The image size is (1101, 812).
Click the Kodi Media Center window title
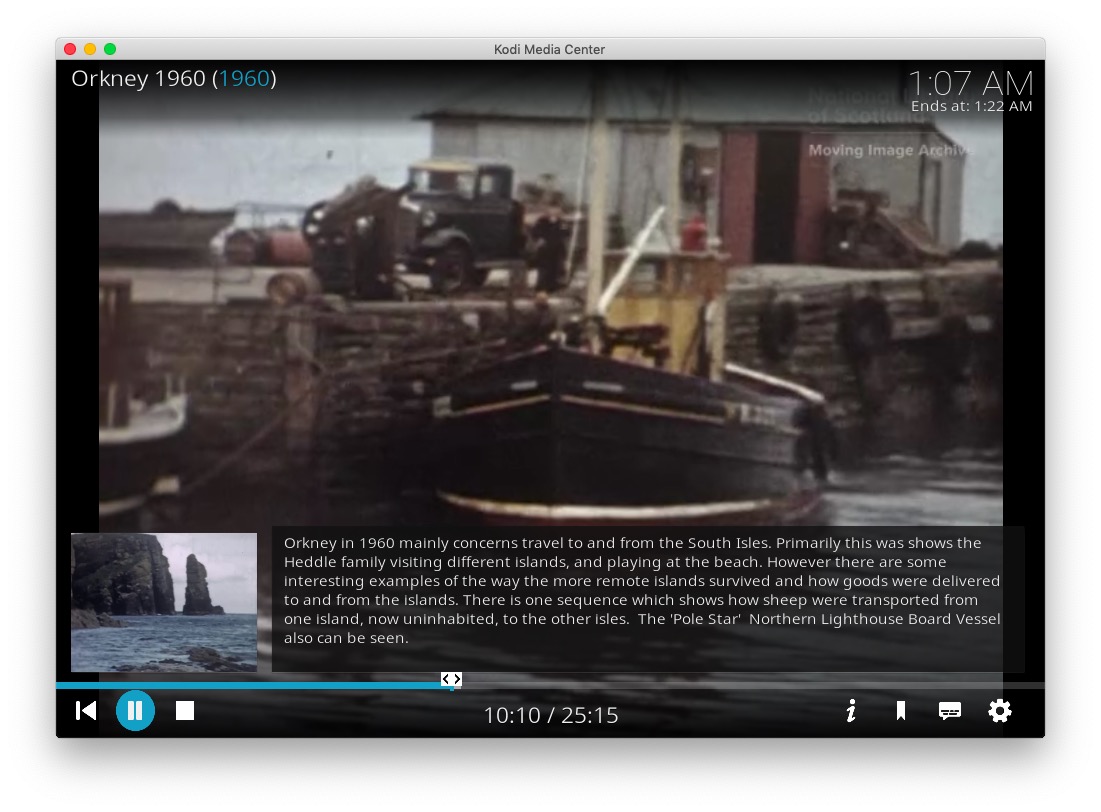pyautogui.click(x=549, y=49)
